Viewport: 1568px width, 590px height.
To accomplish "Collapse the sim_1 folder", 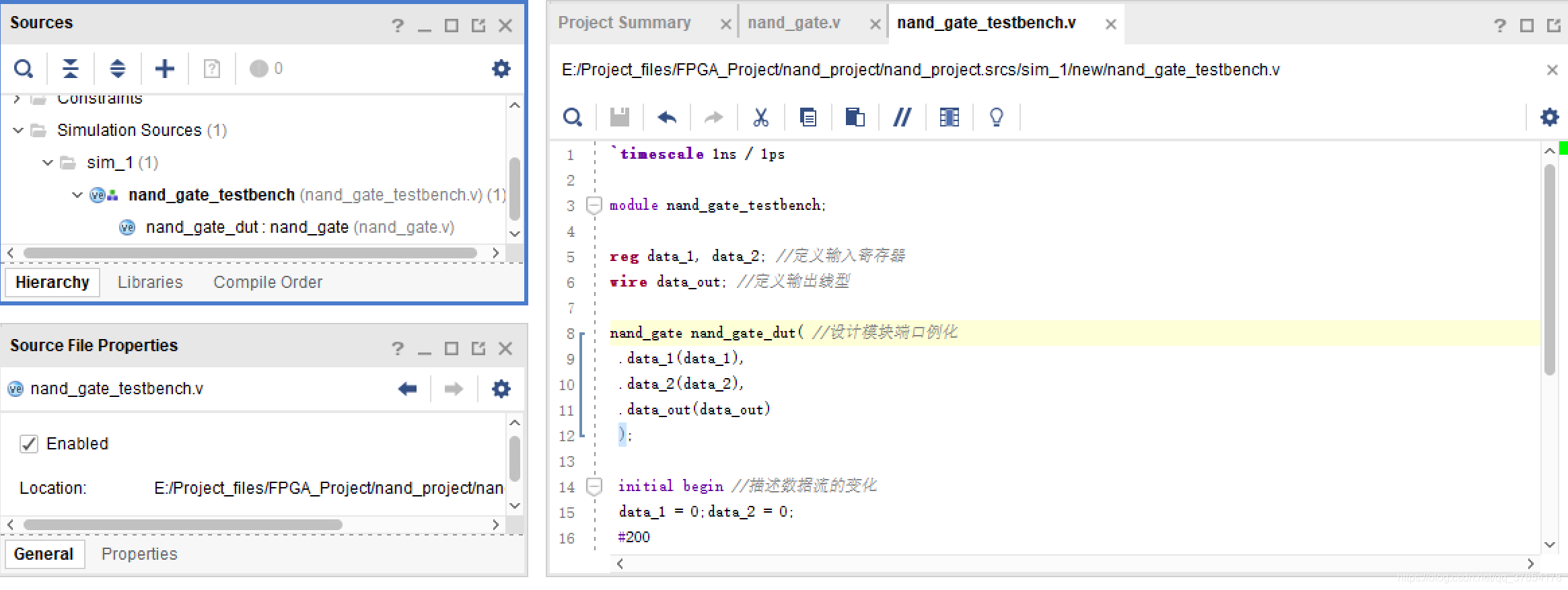I will (48, 162).
